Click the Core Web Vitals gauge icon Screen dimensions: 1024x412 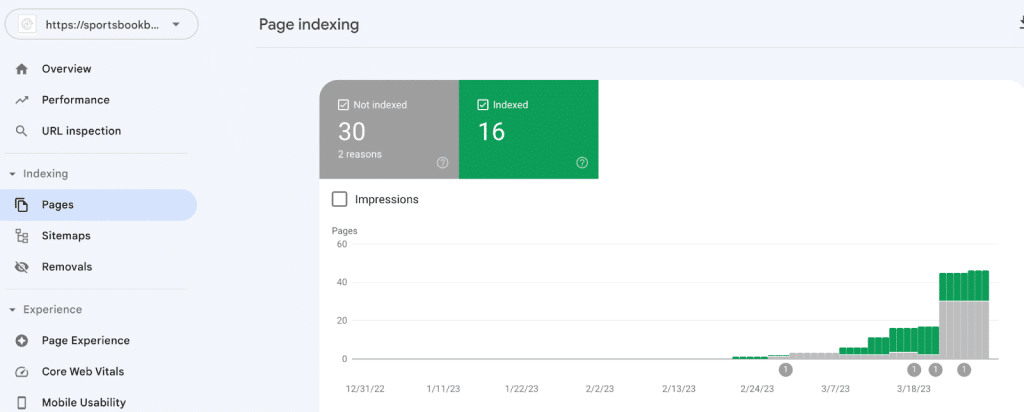click(22, 371)
